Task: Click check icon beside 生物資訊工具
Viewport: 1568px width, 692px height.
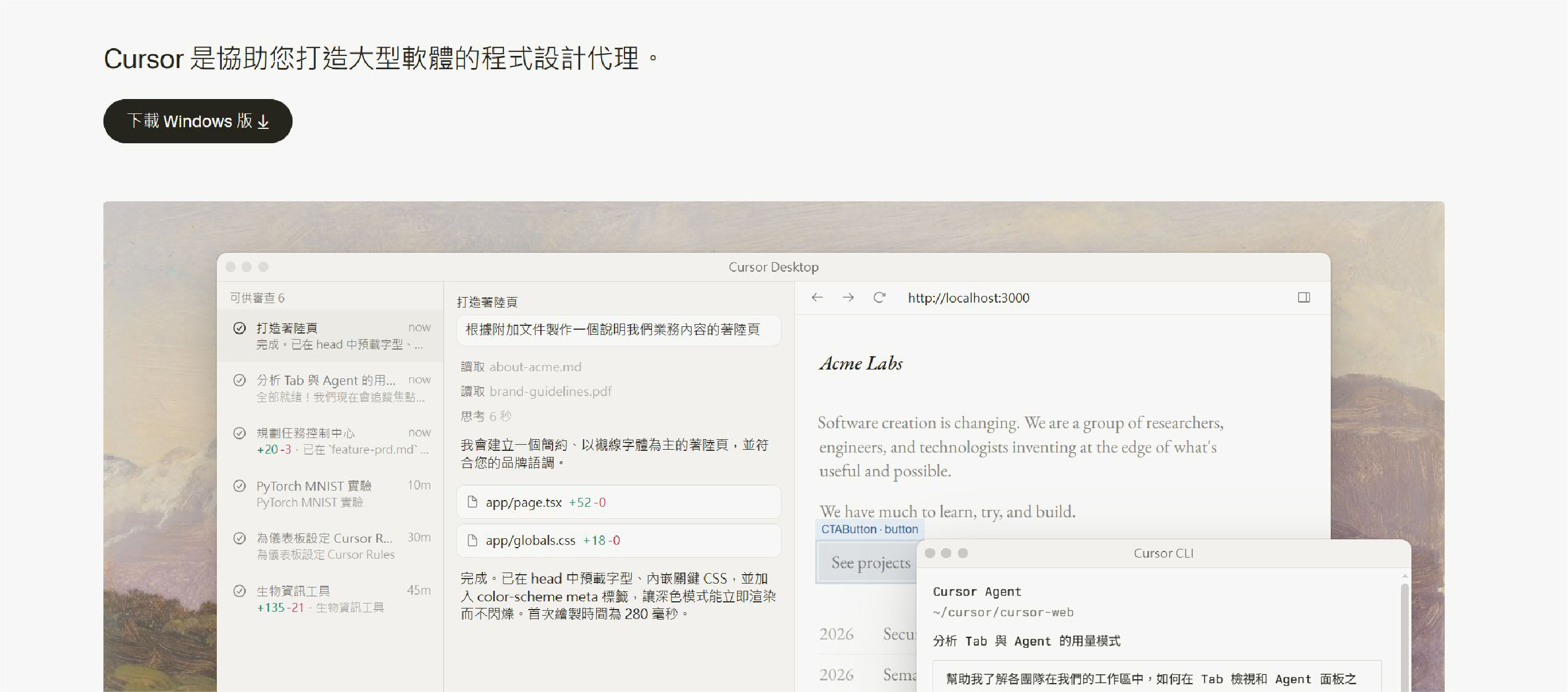Action: click(x=240, y=591)
